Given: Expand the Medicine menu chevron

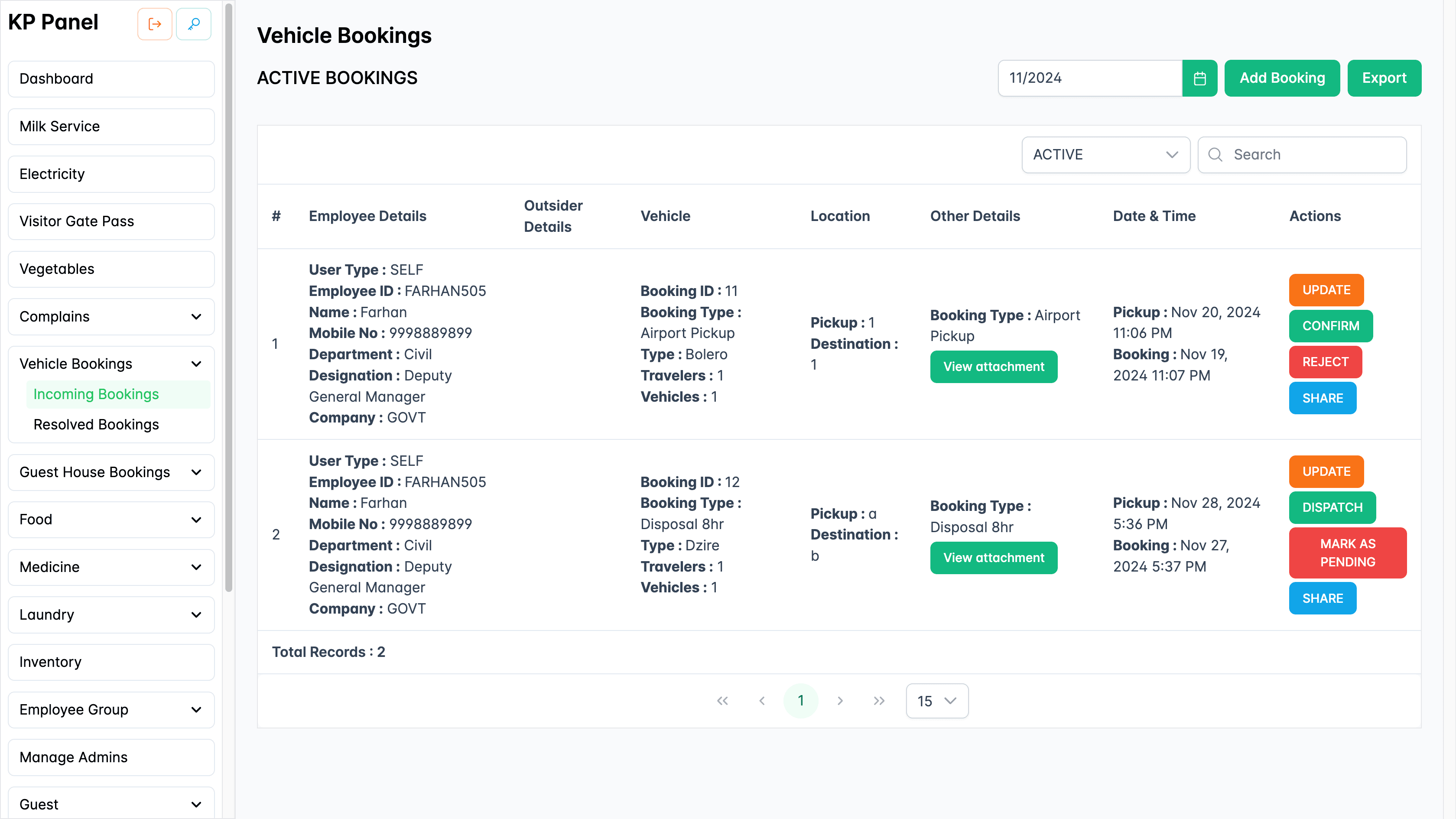Looking at the screenshot, I should 196,568.
